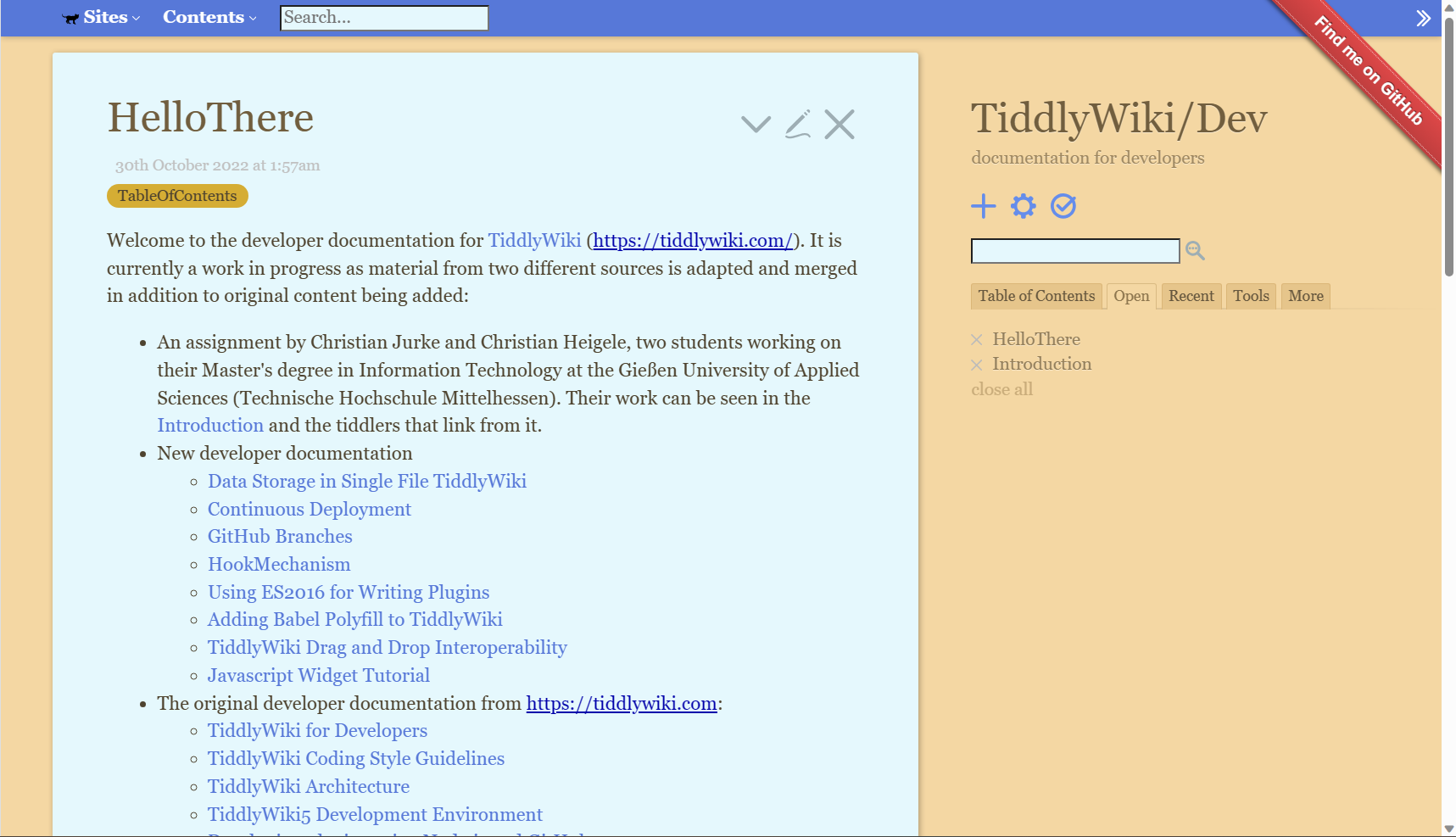Click the new tiddler plus icon
The image size is (1456, 837).
(x=983, y=206)
